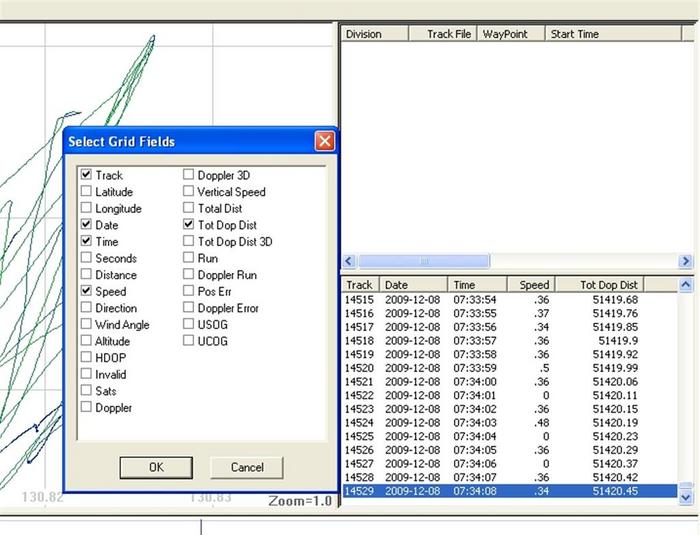Image resolution: width=700 pixels, height=535 pixels.
Task: Turn on the Wind Angle field
Action: (x=87, y=325)
